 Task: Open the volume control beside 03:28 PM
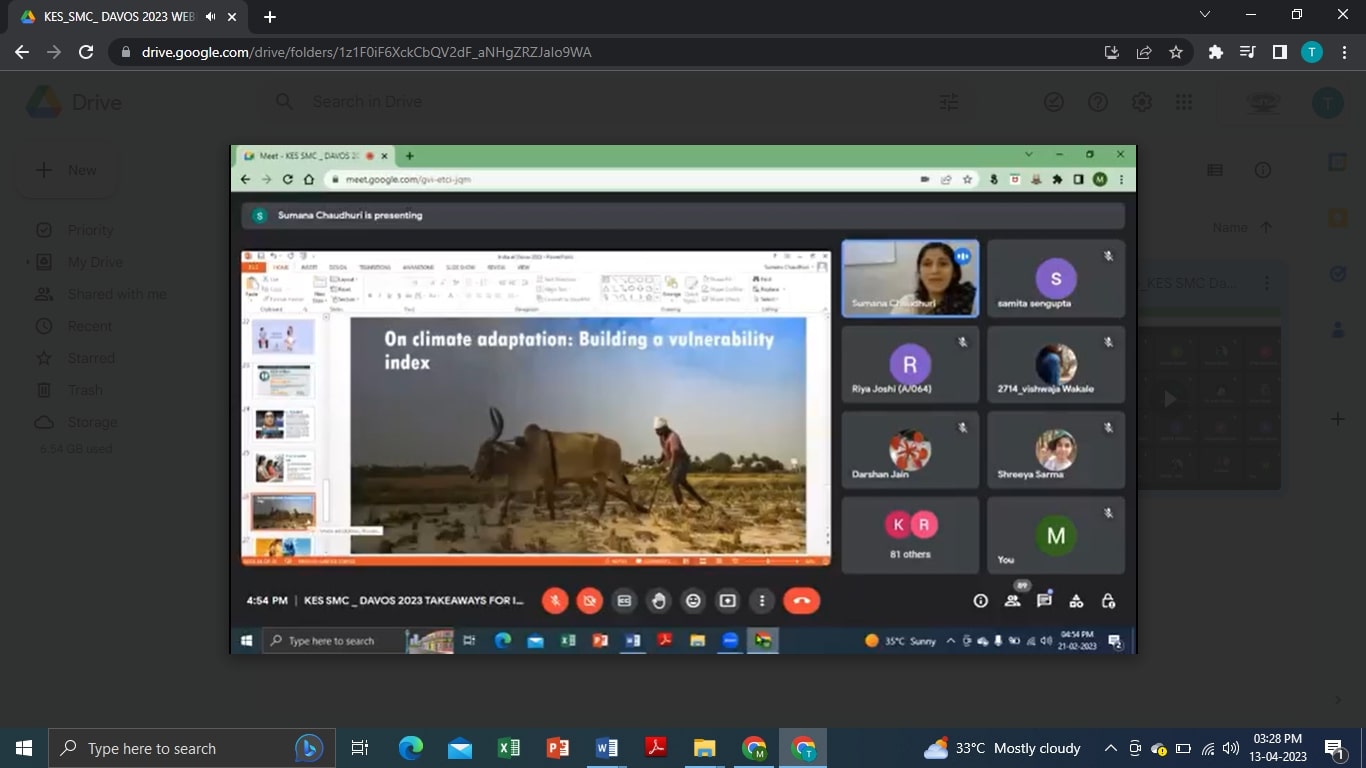click(1231, 748)
